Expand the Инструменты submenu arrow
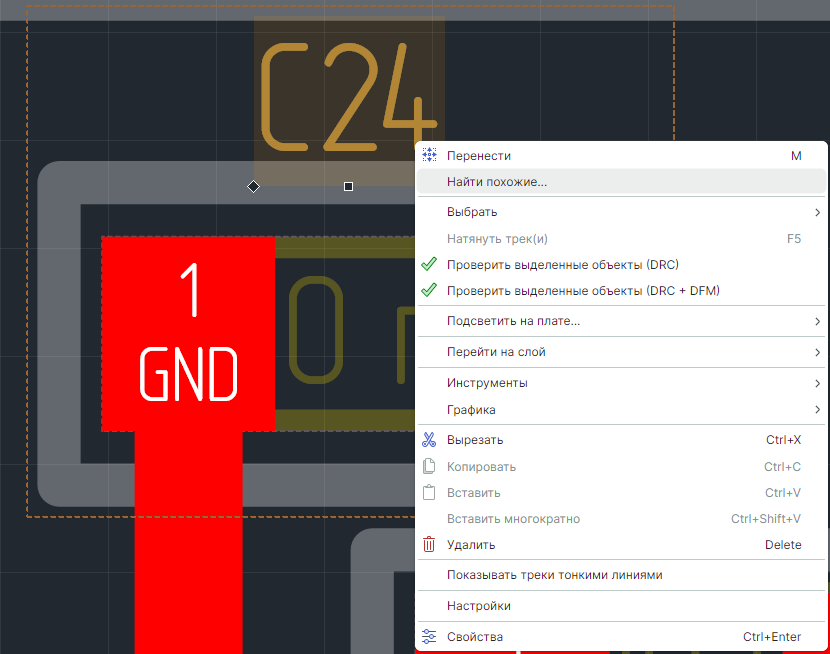The width and height of the screenshot is (830, 654). click(x=817, y=383)
